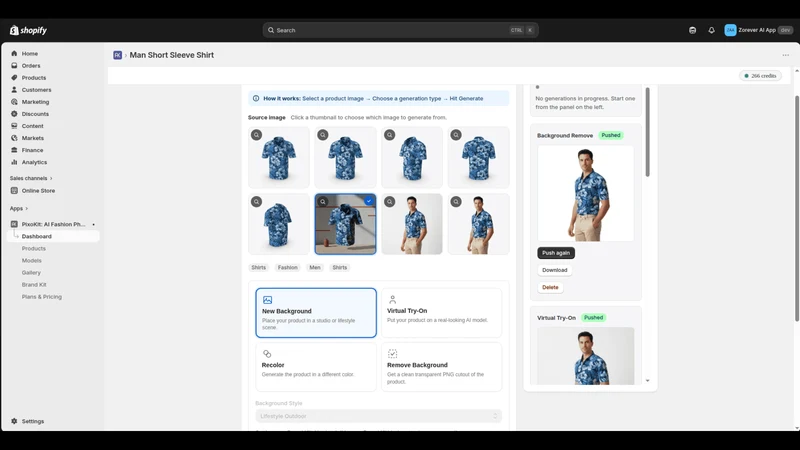Click the PixoKit app icon in breadcrumb
The height and width of the screenshot is (450, 800).
coord(117,55)
